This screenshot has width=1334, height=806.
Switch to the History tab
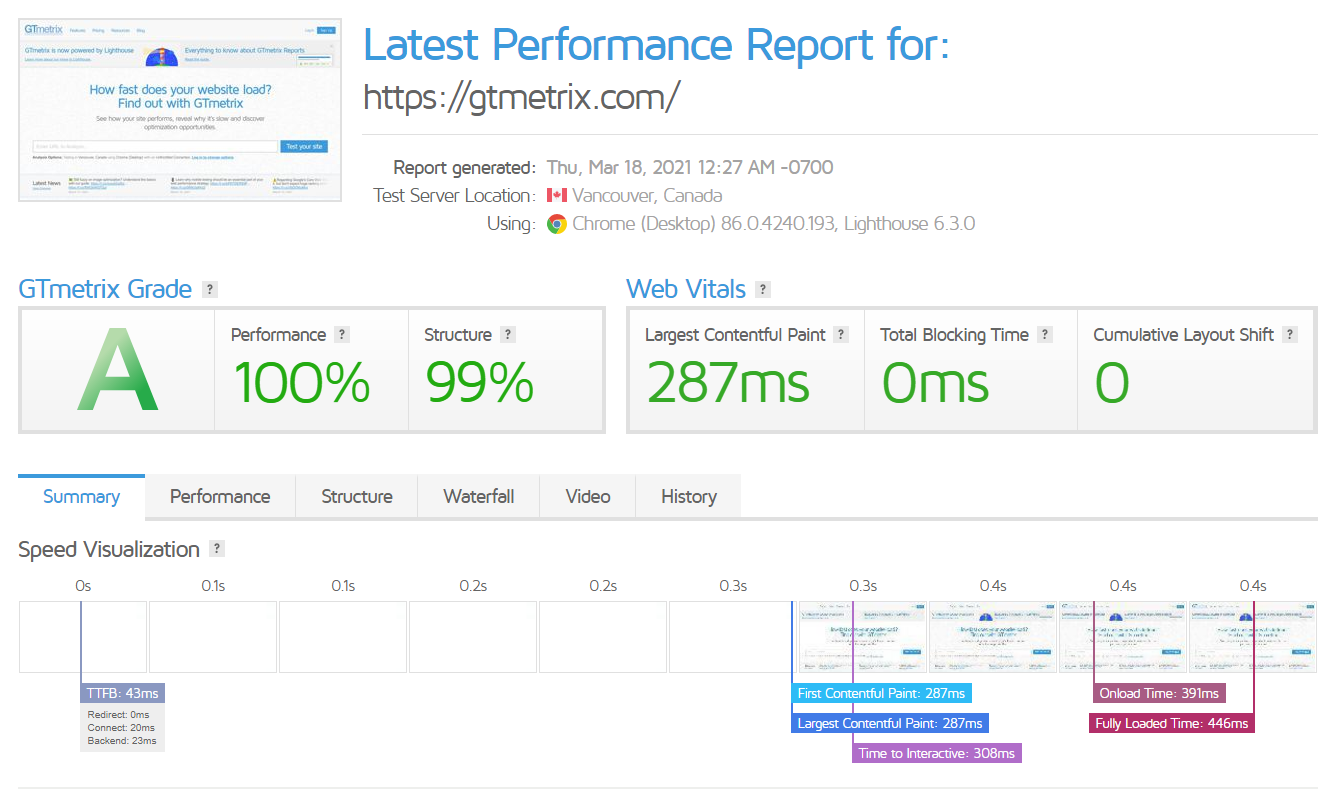point(688,496)
